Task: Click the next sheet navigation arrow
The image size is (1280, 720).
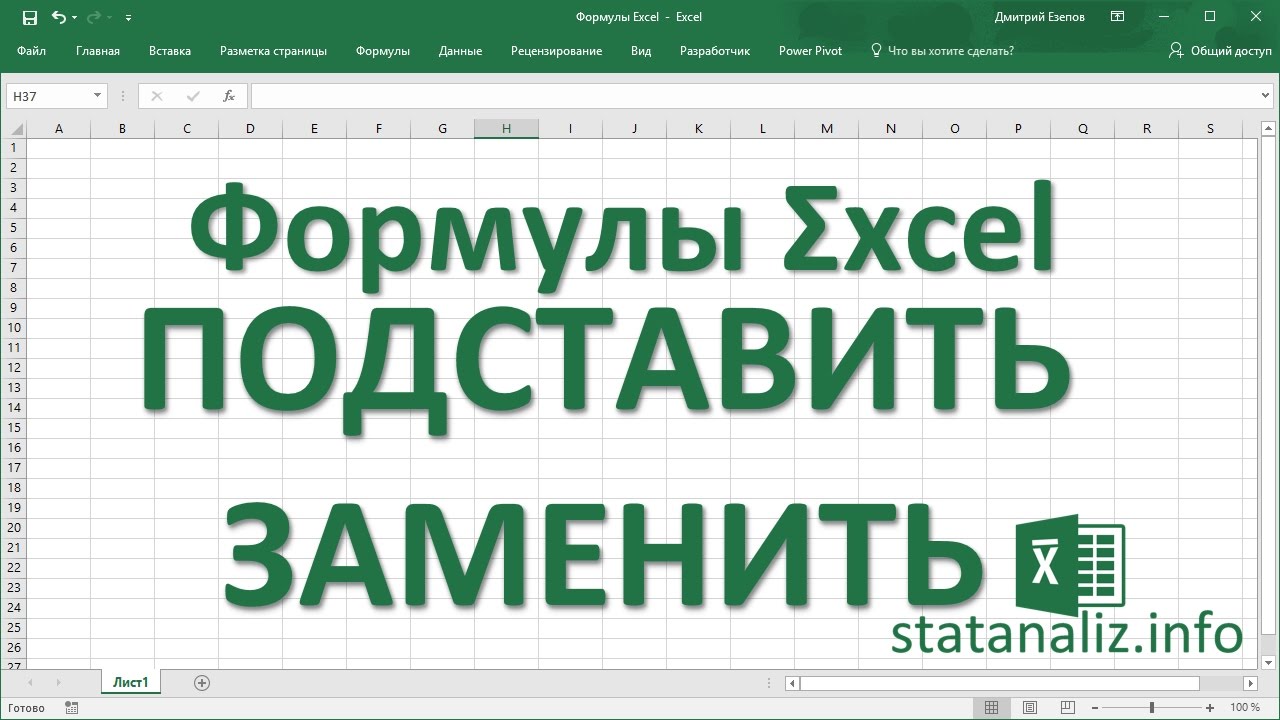Action: coord(58,683)
